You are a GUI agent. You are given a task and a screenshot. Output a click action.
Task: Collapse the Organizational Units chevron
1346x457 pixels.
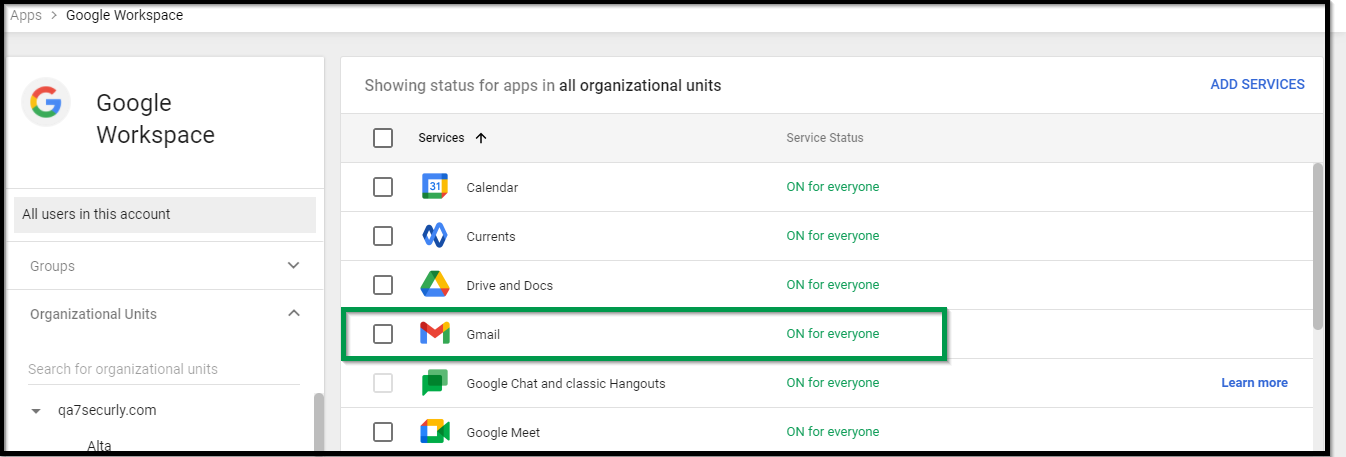[x=293, y=313]
